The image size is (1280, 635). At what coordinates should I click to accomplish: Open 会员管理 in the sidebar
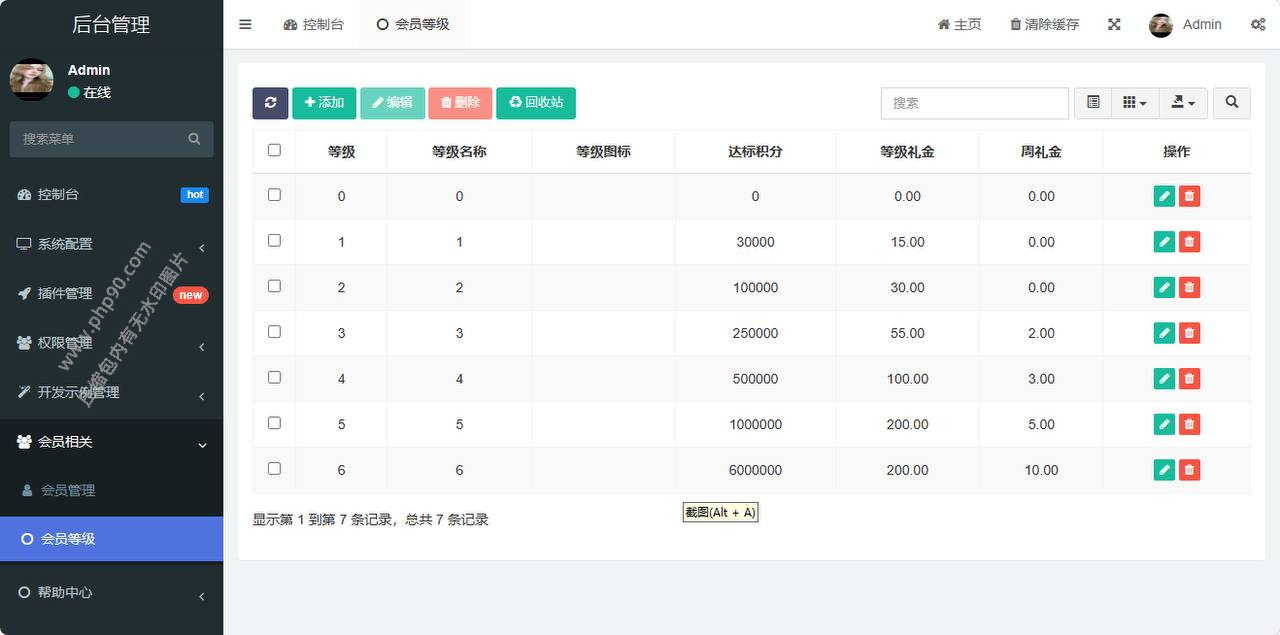(68, 490)
